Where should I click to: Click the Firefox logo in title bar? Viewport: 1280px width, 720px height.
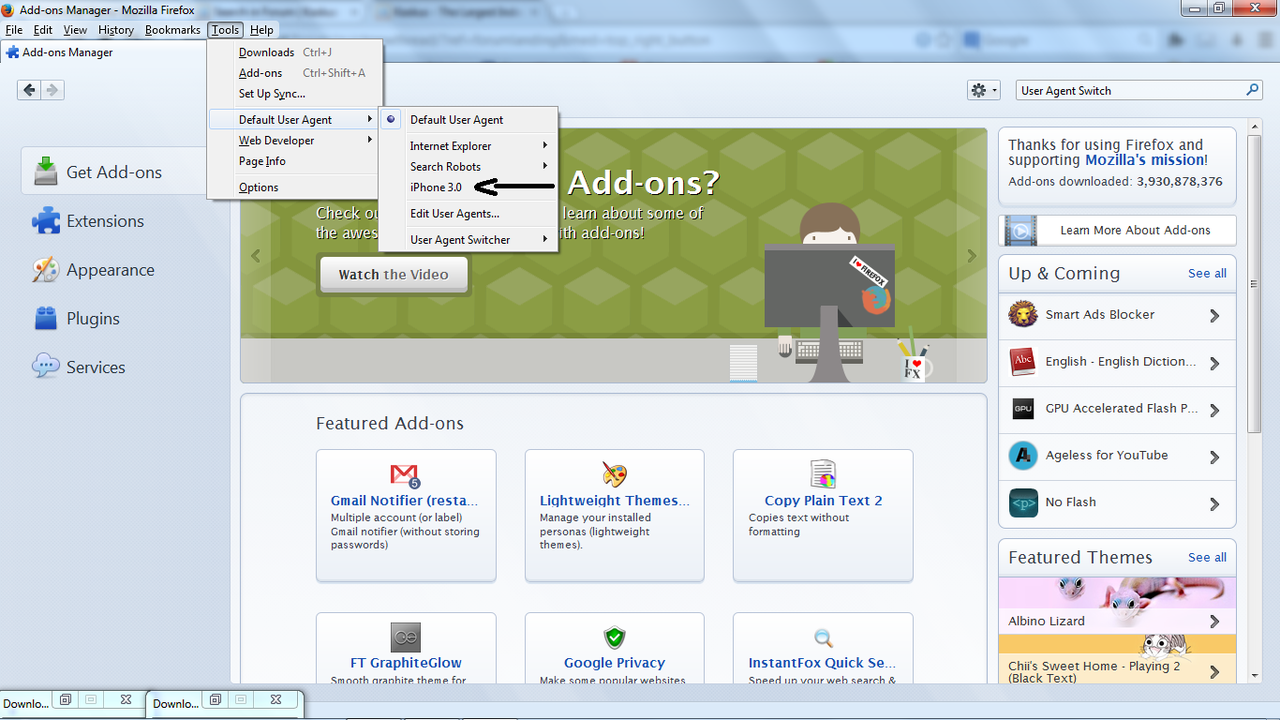[x=10, y=10]
